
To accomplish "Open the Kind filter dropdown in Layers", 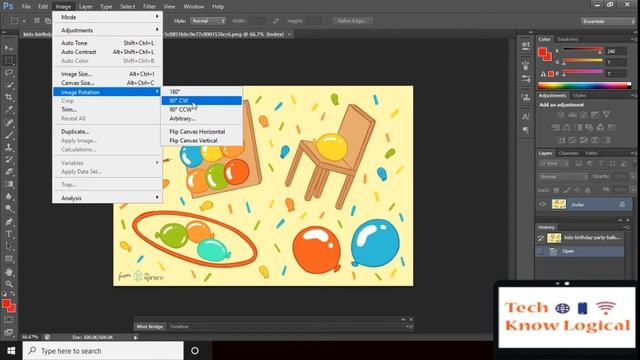I will pyautogui.click(x=553, y=164).
